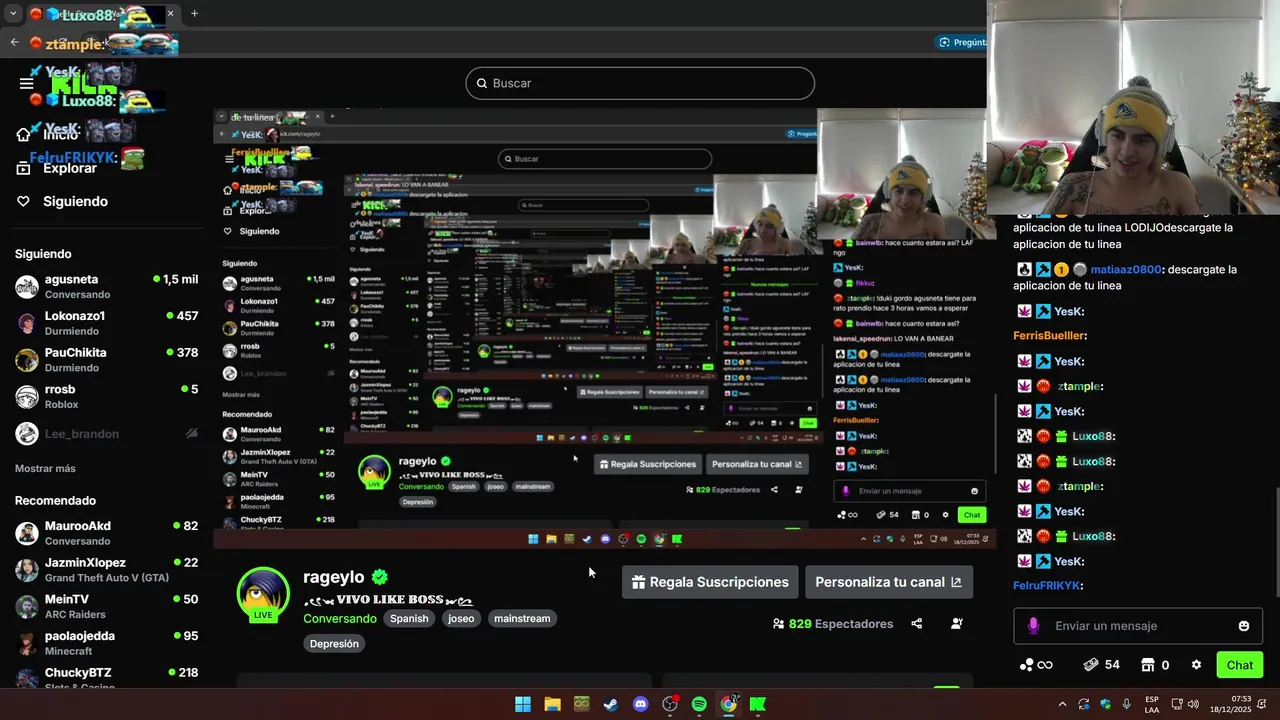This screenshot has height=720, width=1280.
Task: Go to Inicio in sidebar
Action: click(x=61, y=135)
